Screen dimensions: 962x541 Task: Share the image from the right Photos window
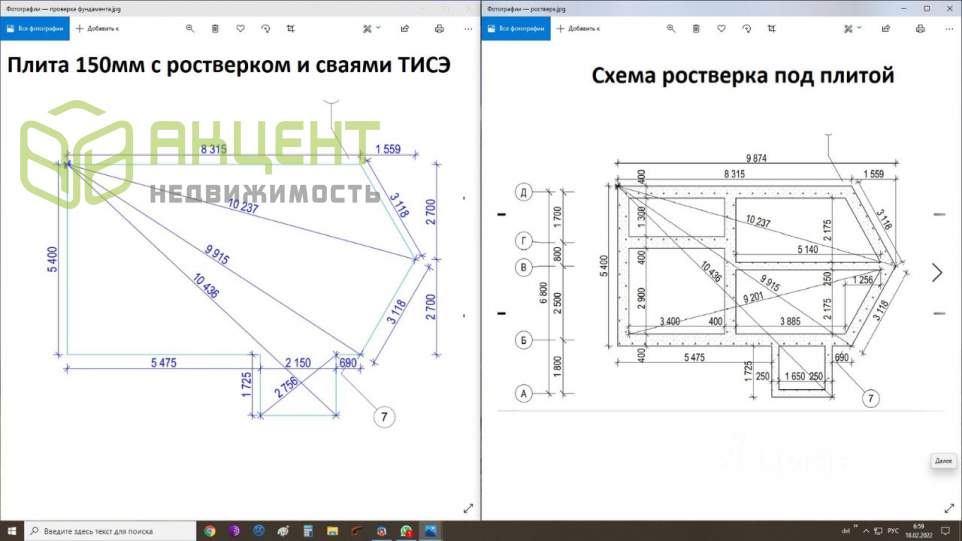[x=886, y=28]
